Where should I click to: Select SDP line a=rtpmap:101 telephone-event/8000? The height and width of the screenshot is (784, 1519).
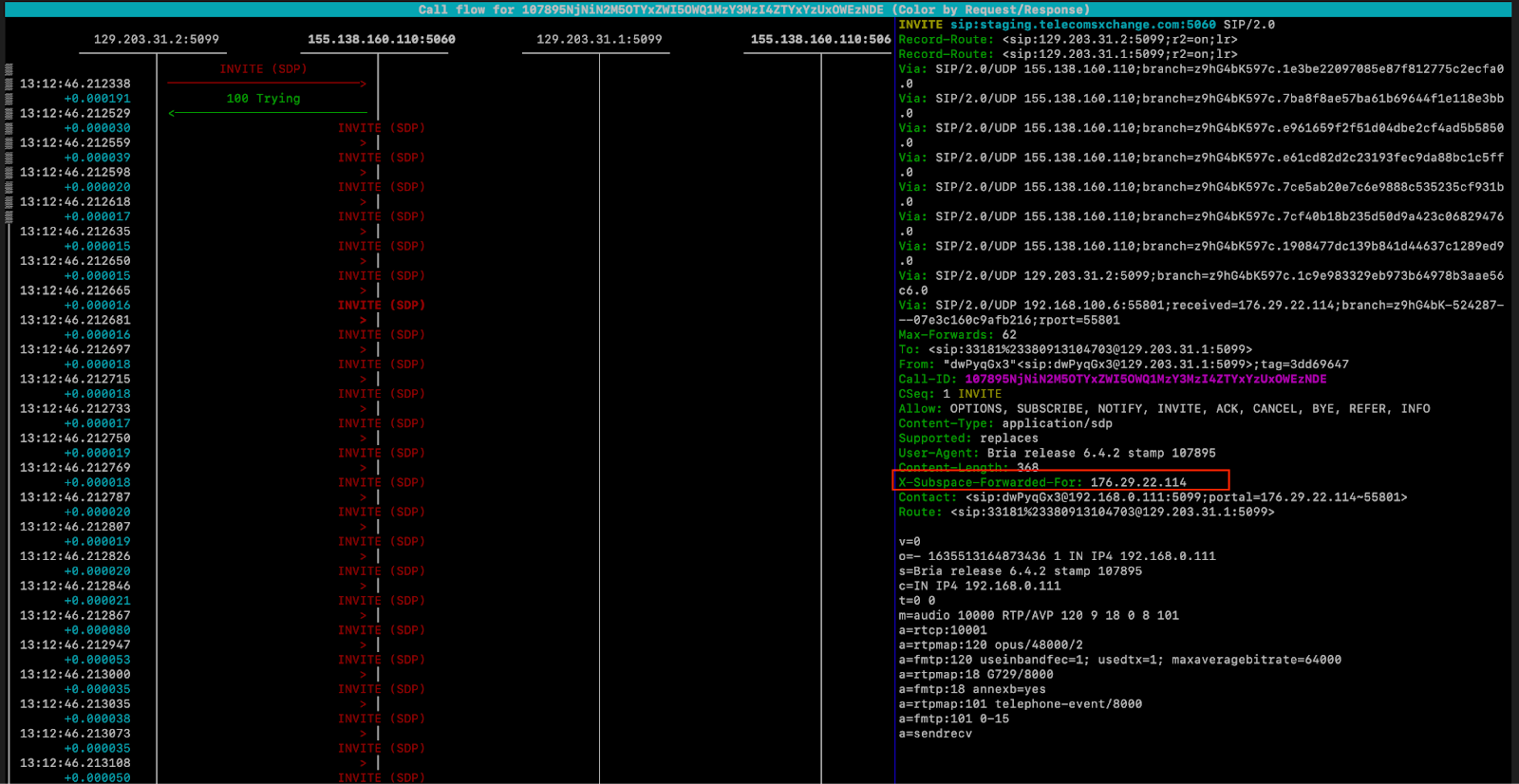coord(1020,704)
